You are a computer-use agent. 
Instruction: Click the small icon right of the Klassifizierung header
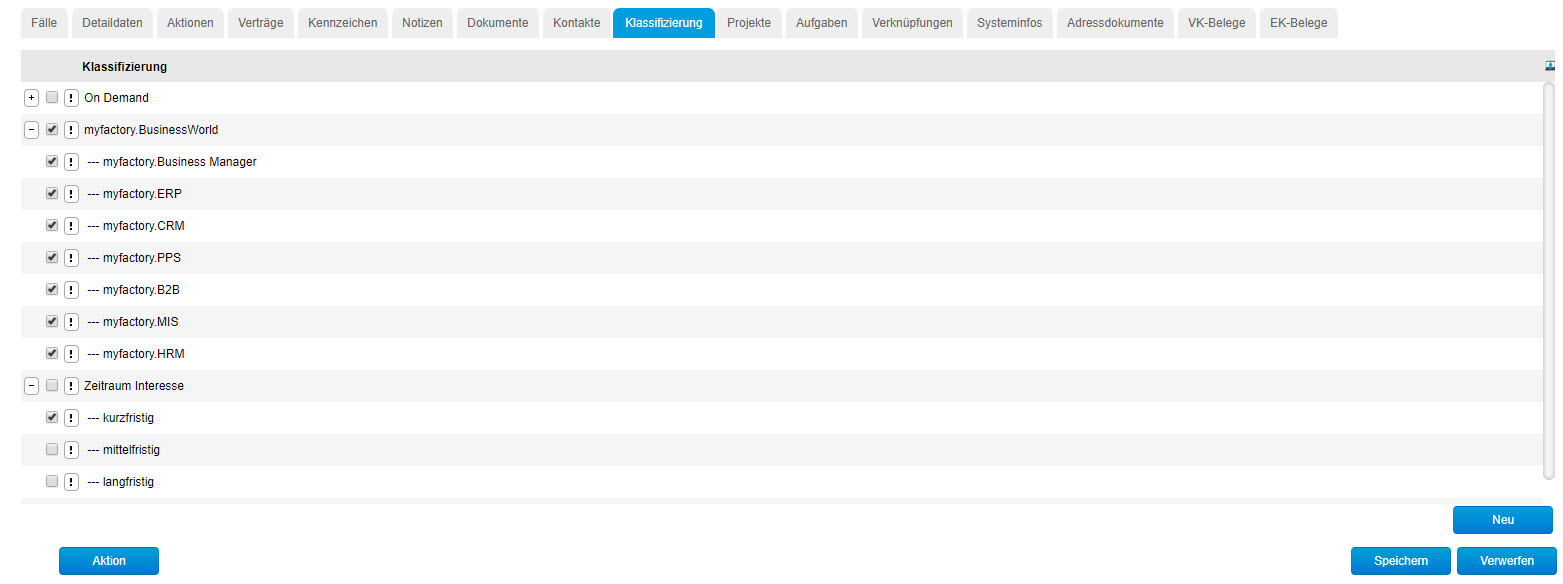point(1551,66)
